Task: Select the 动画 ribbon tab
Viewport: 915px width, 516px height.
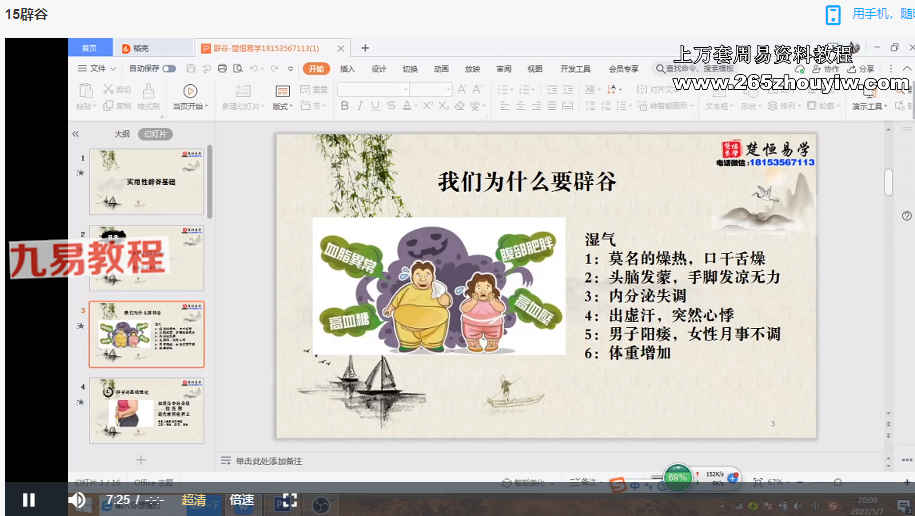Action: click(441, 68)
